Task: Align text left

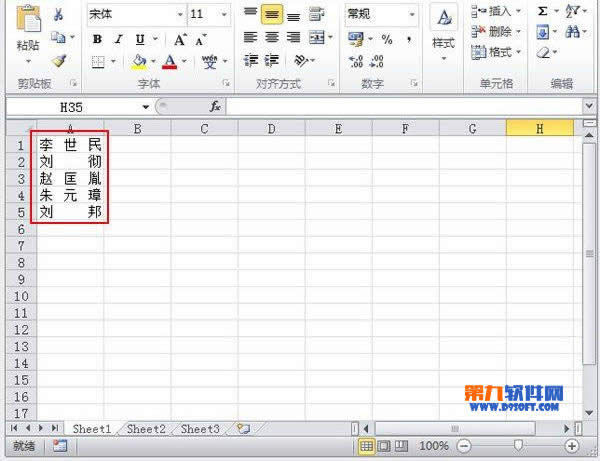Action: [251, 37]
